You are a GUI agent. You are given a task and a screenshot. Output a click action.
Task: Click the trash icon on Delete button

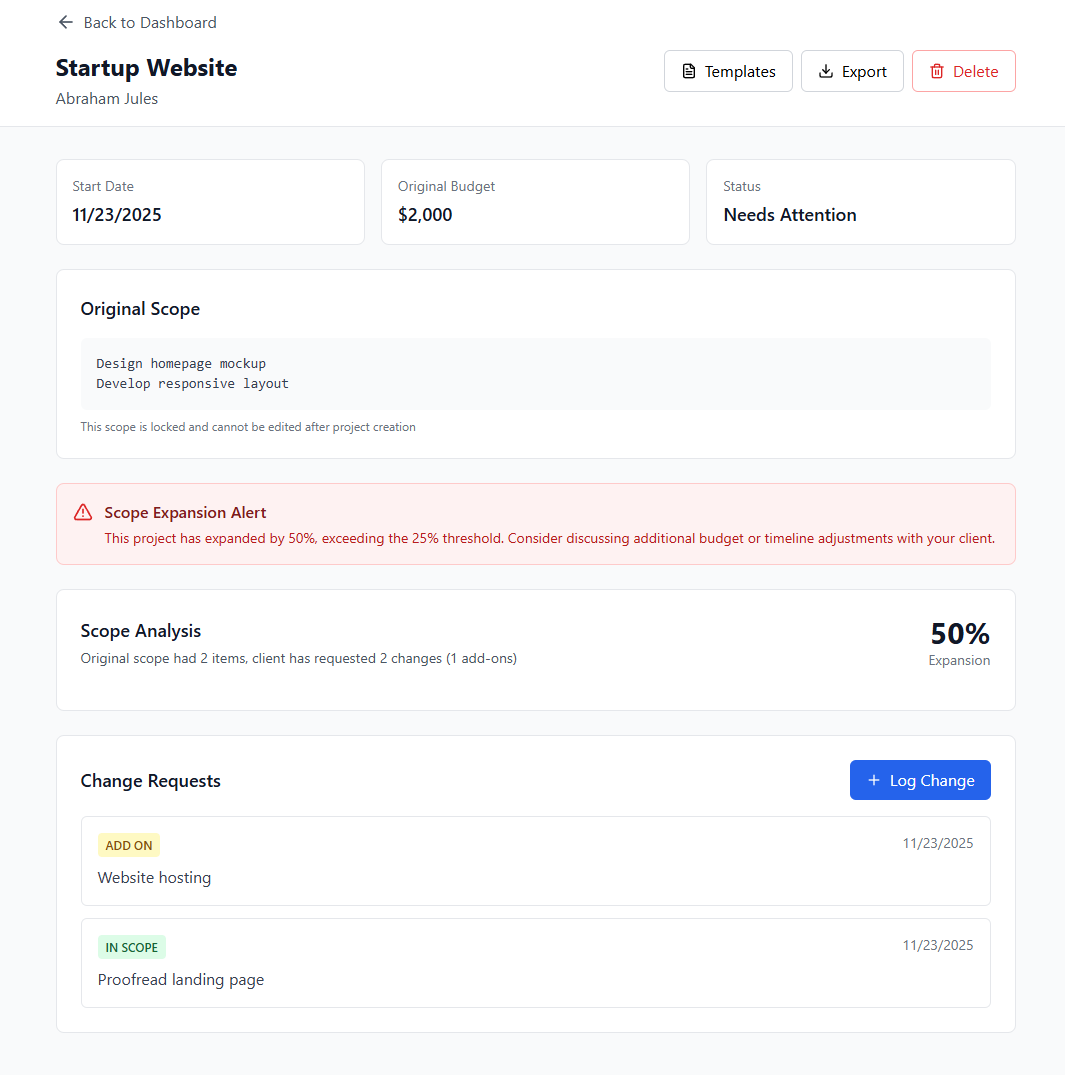[x=937, y=71]
